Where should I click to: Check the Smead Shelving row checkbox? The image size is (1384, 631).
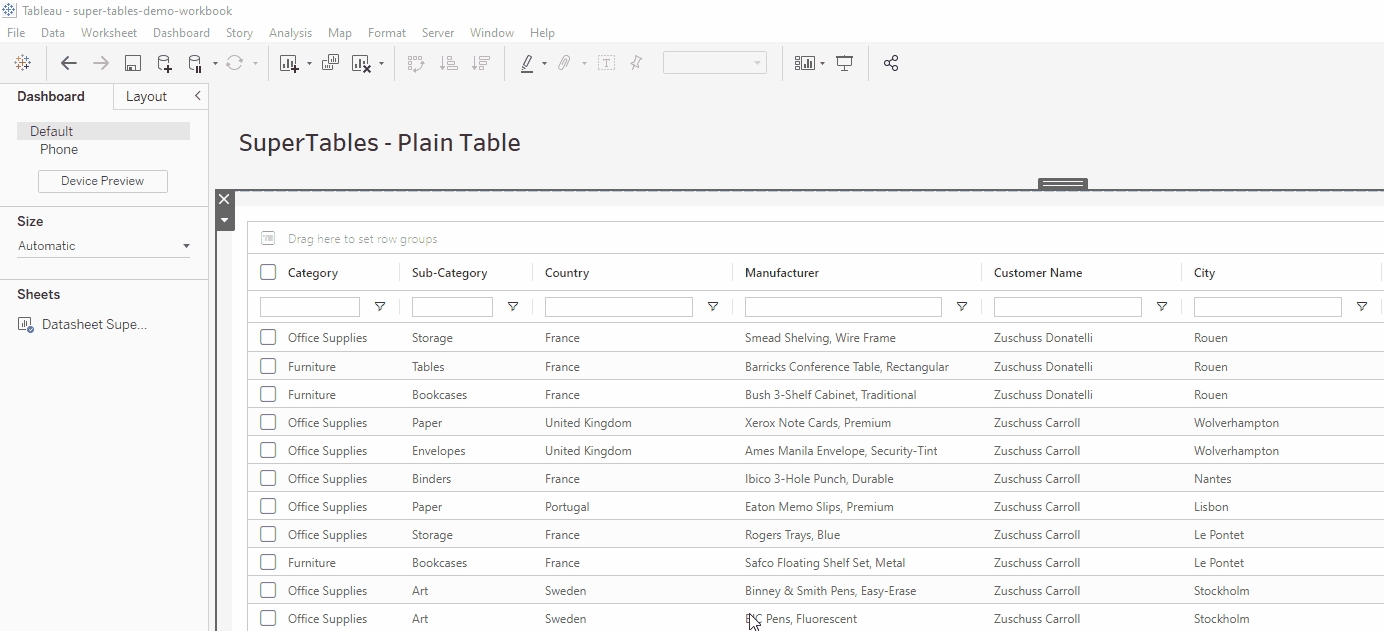tap(268, 338)
